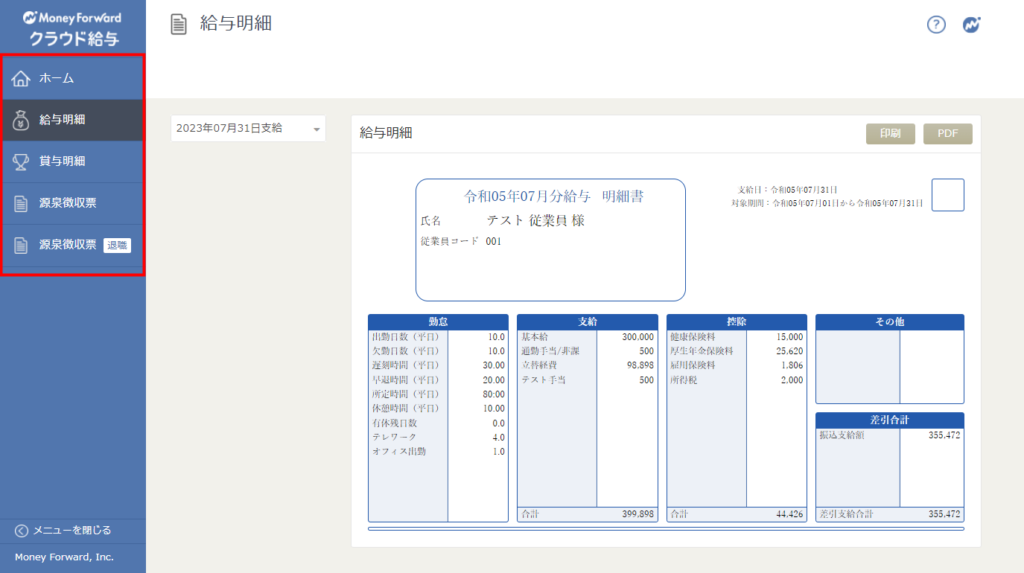Click the Money Forward, Inc. footer link
The height and width of the screenshot is (573, 1024).
pos(64,557)
